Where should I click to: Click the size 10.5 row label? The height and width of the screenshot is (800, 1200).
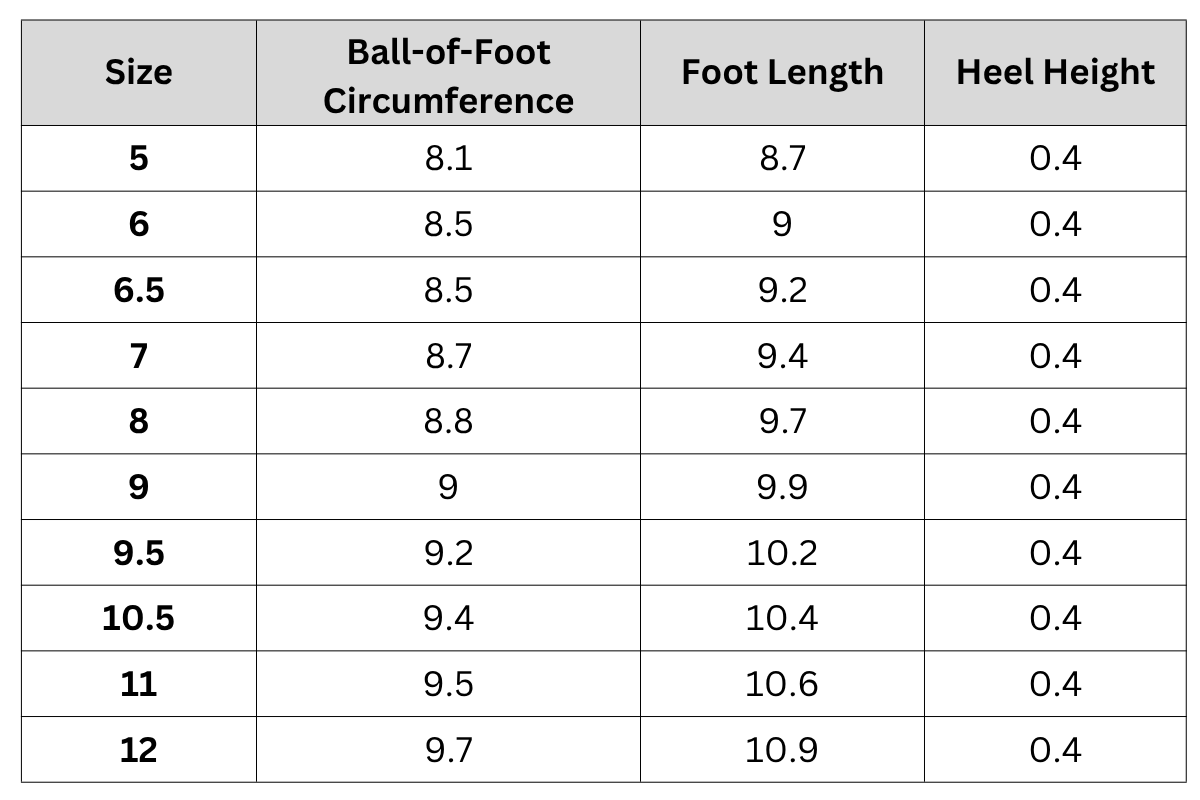pyautogui.click(x=138, y=619)
